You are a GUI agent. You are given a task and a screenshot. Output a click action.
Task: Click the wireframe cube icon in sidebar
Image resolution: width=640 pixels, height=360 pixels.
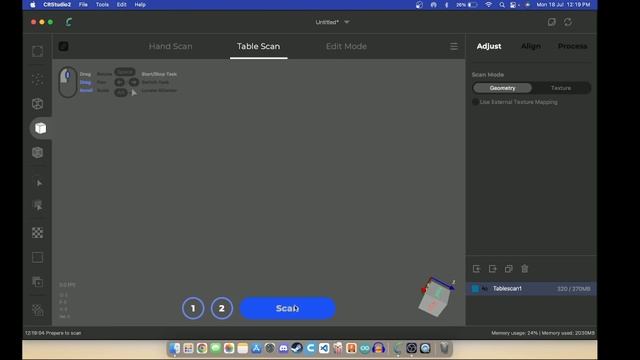[x=38, y=104]
